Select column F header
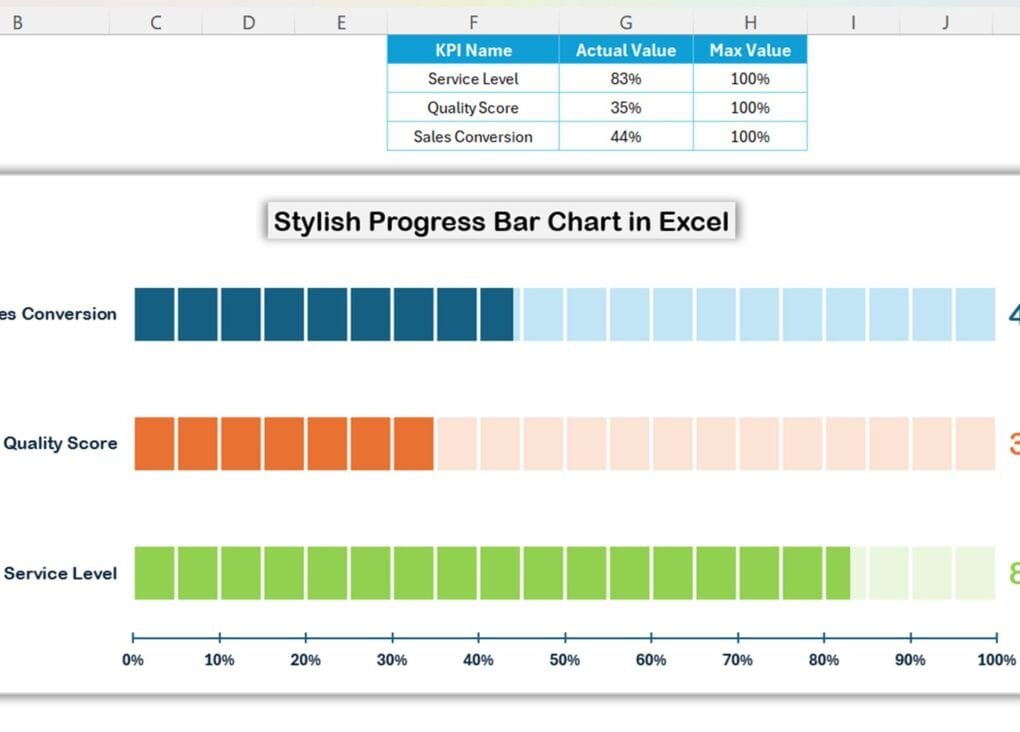The width and height of the screenshot is (1020, 732). pos(473,21)
